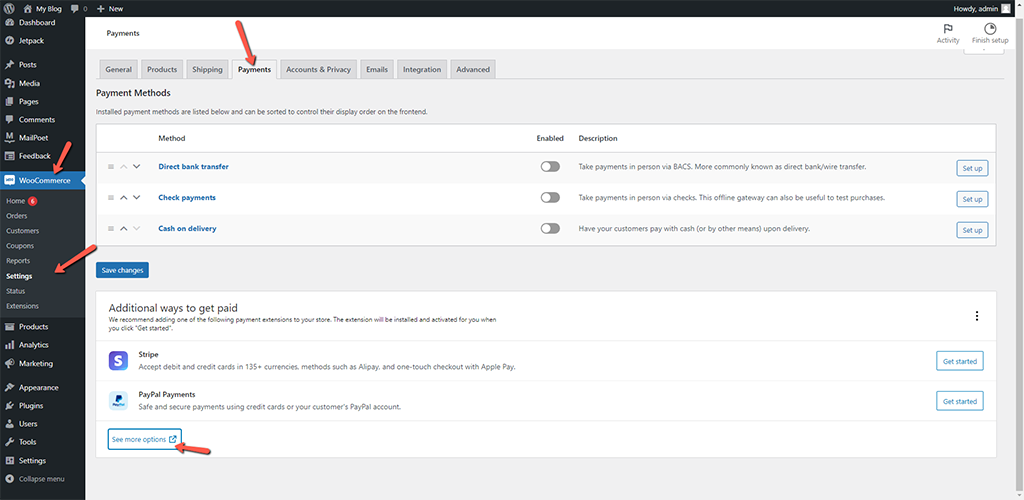Open the Check payments link
The height and width of the screenshot is (500, 1024).
point(187,198)
